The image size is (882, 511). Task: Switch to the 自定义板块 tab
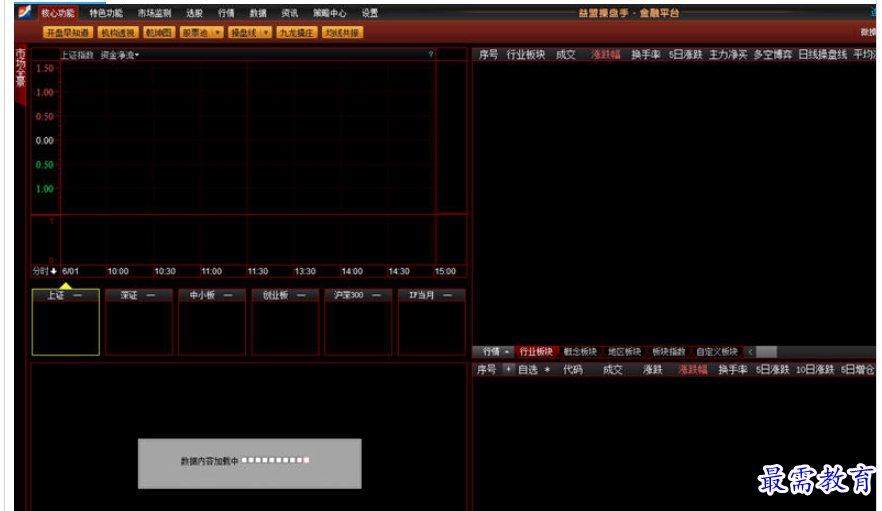point(717,352)
